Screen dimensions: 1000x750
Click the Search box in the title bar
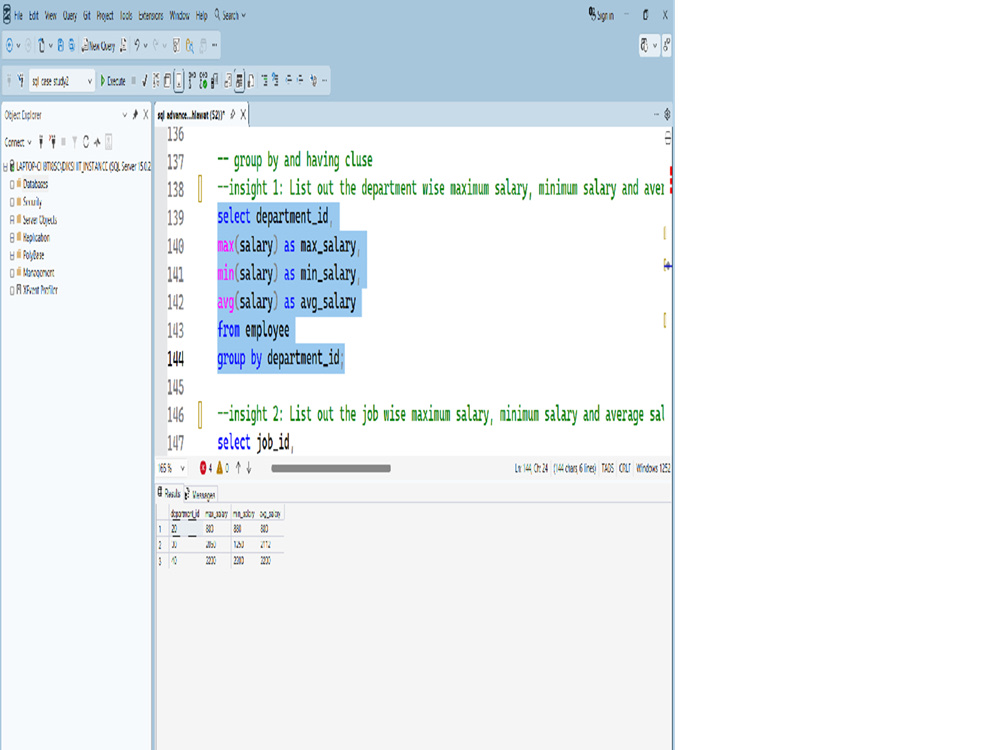point(230,15)
